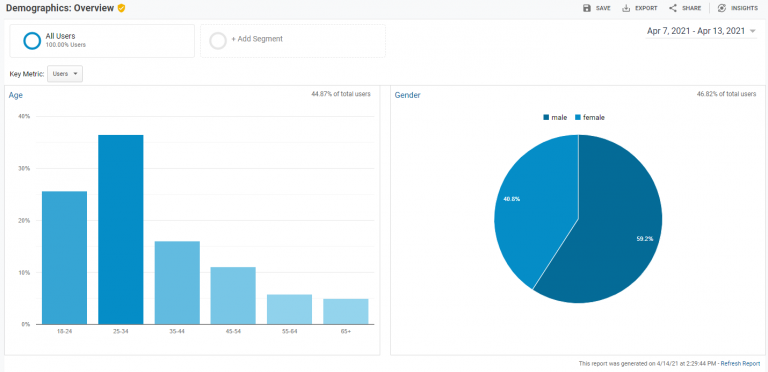Image resolution: width=768 pixels, height=372 pixels.
Task: Click the 45-54 age bar
Action: (233, 296)
